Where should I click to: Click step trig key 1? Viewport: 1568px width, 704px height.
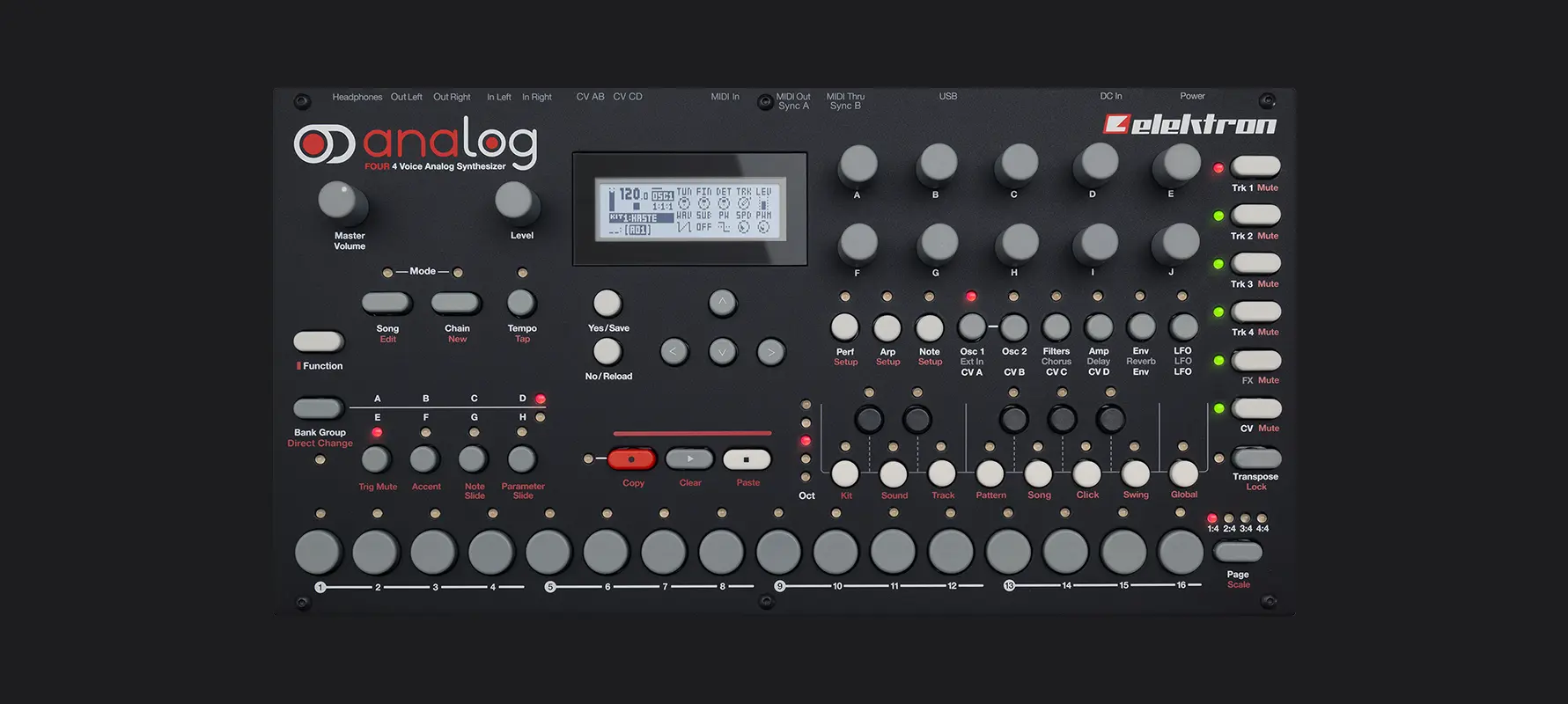(x=318, y=552)
